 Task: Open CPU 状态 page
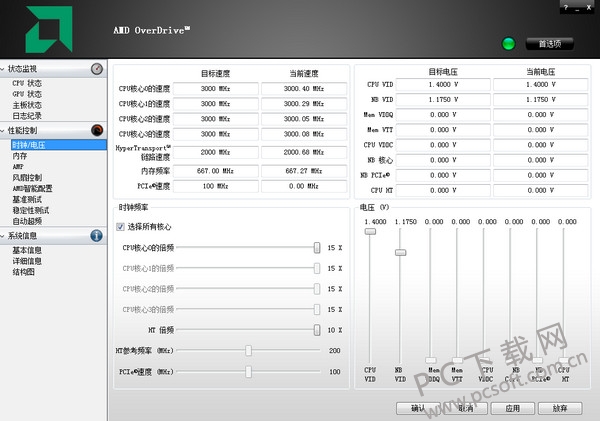27,83
